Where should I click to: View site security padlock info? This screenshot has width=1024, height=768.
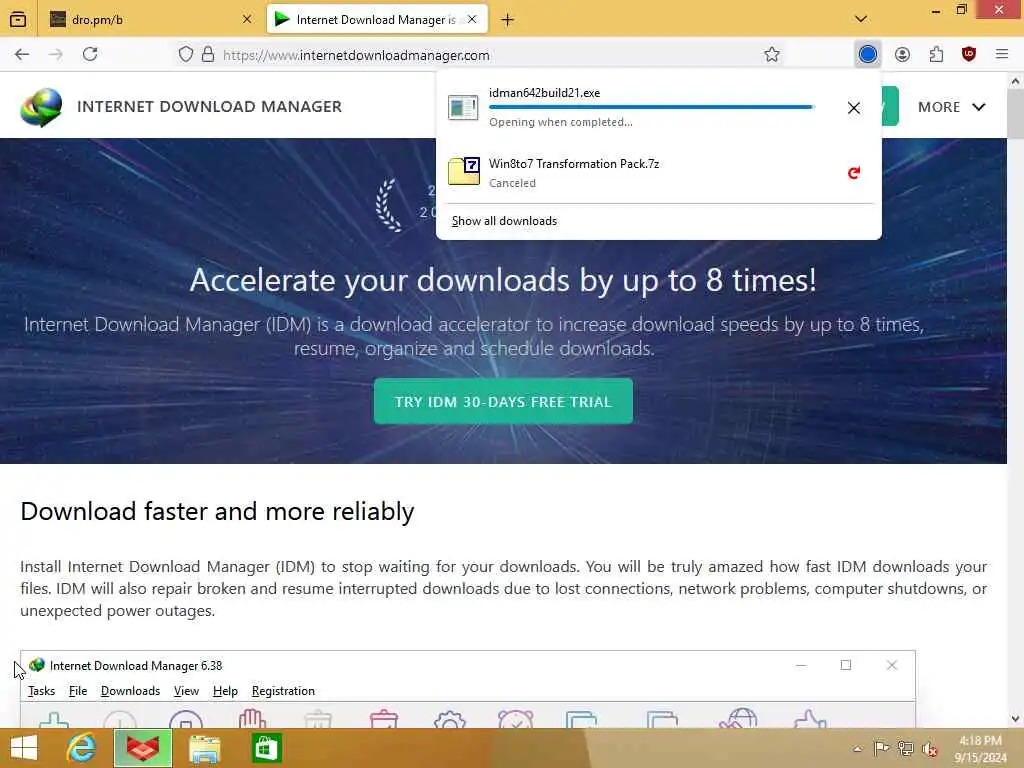point(208,54)
